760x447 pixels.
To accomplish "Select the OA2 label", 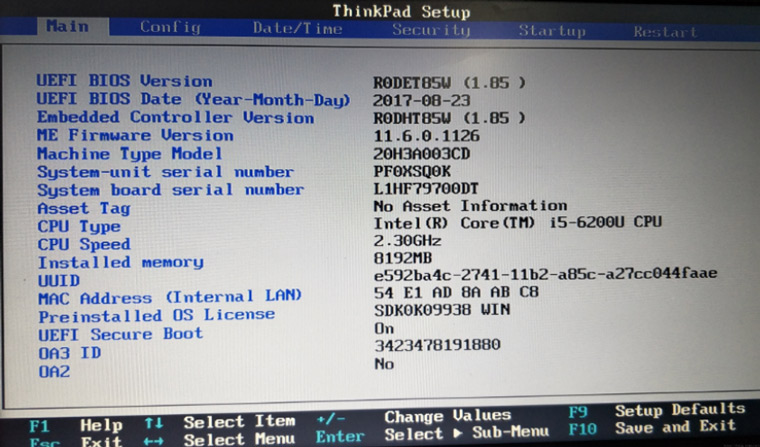I will click(x=54, y=371).
